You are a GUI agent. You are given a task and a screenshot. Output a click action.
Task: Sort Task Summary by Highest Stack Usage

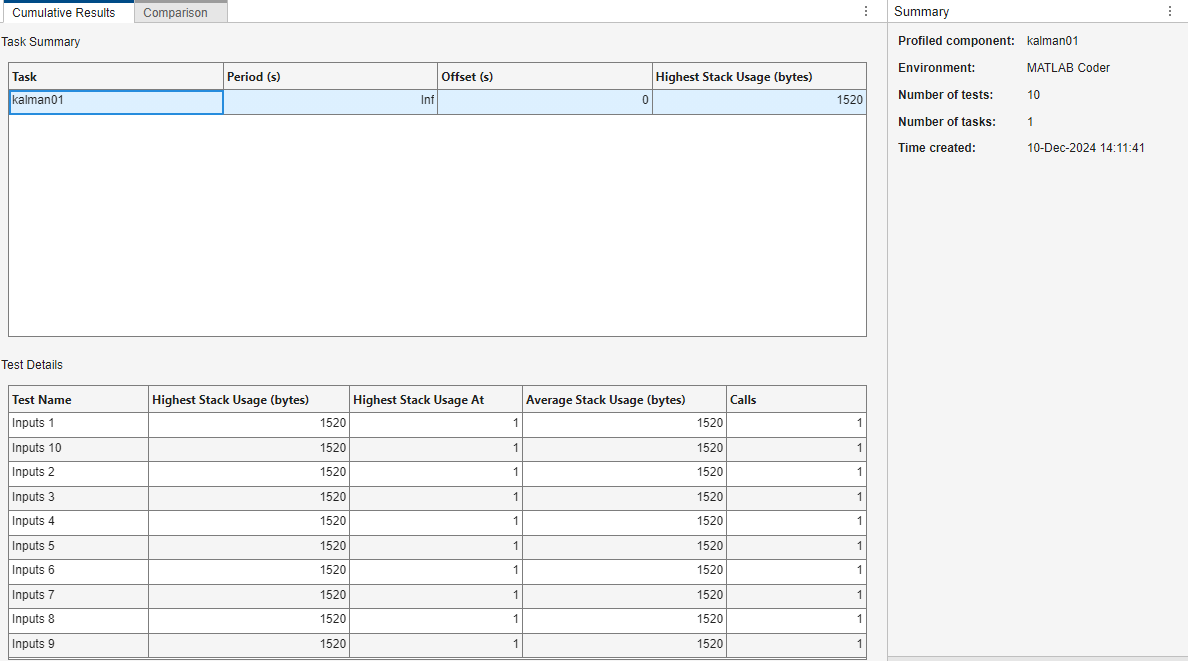758,77
